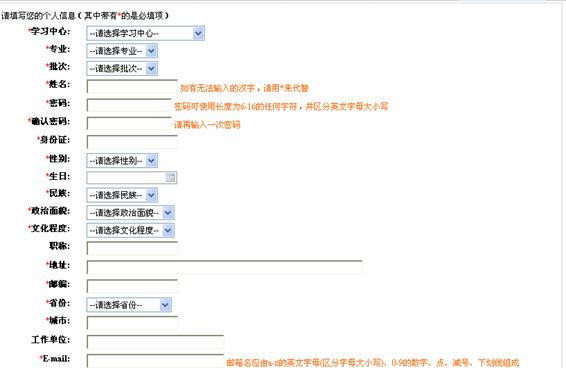
Task: Open the 专业 selection dropdown
Action: [122, 51]
